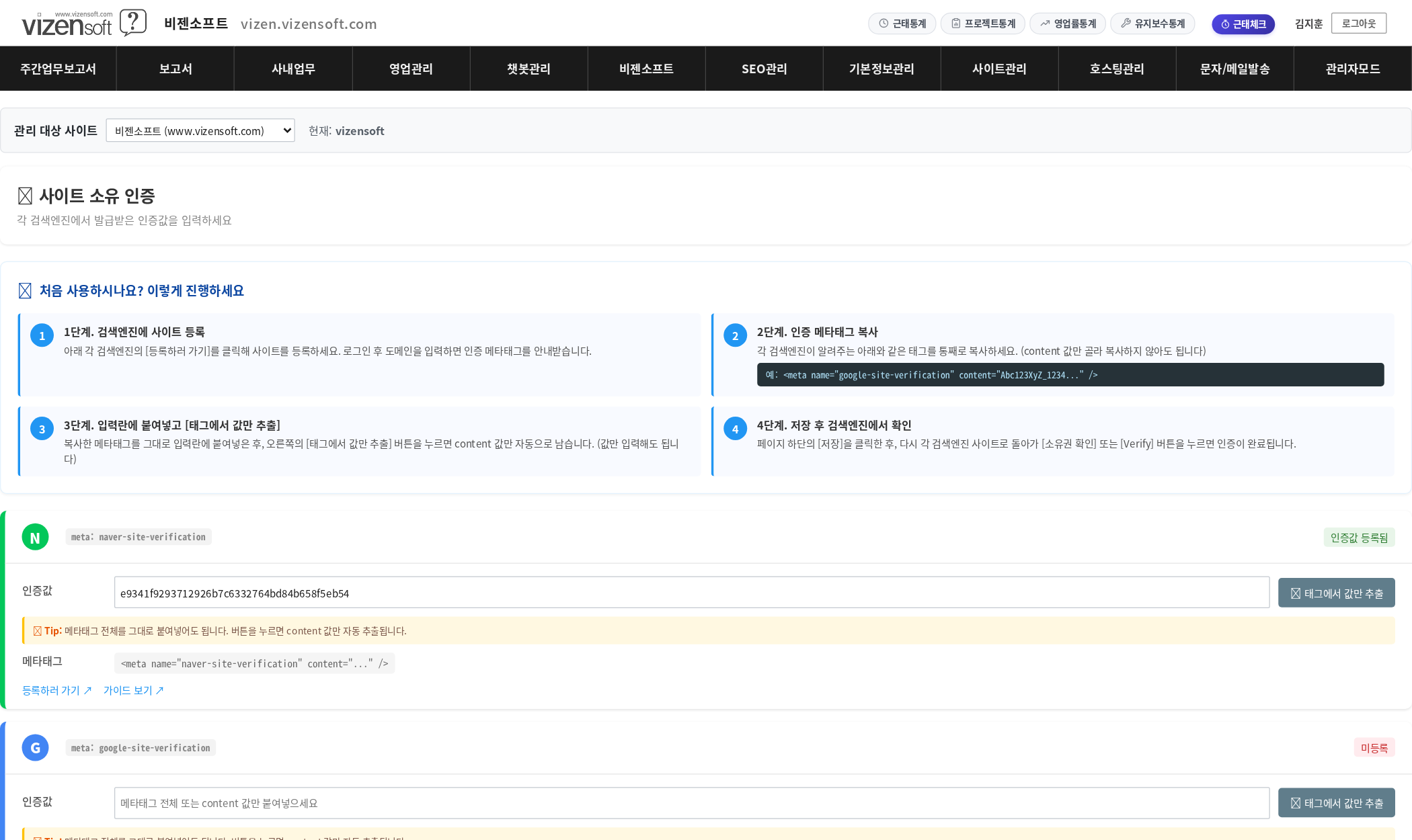Click the 로그아웃 button

click(x=1359, y=24)
